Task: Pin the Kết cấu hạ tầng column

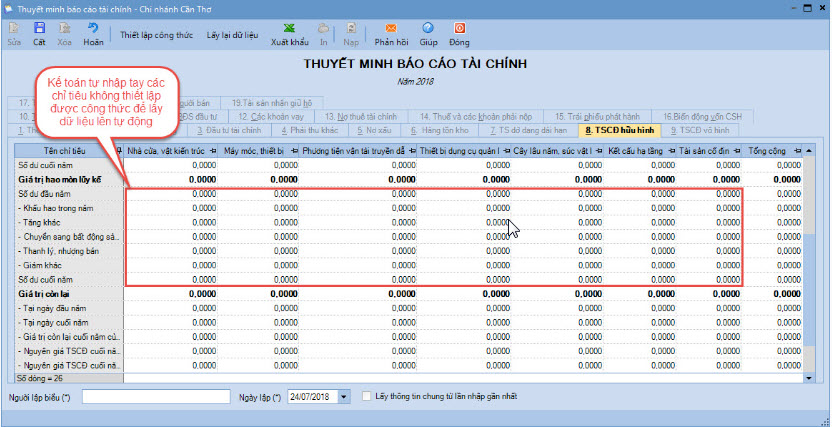Action: click(671, 151)
